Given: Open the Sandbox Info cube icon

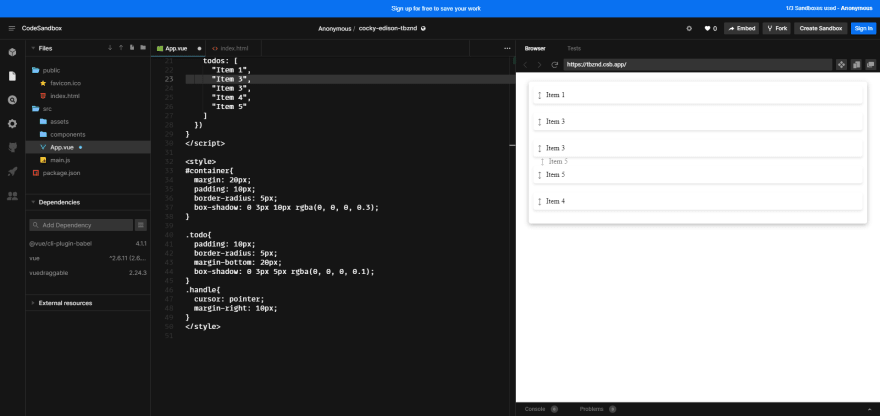Looking at the screenshot, I should (12, 52).
